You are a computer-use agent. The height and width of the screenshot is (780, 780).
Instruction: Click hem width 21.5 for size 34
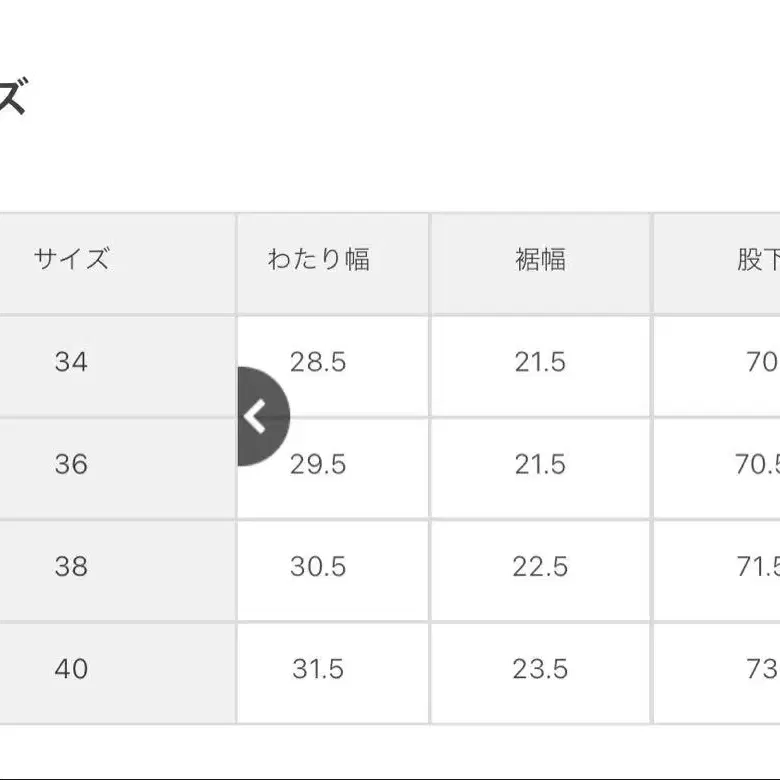tap(540, 362)
